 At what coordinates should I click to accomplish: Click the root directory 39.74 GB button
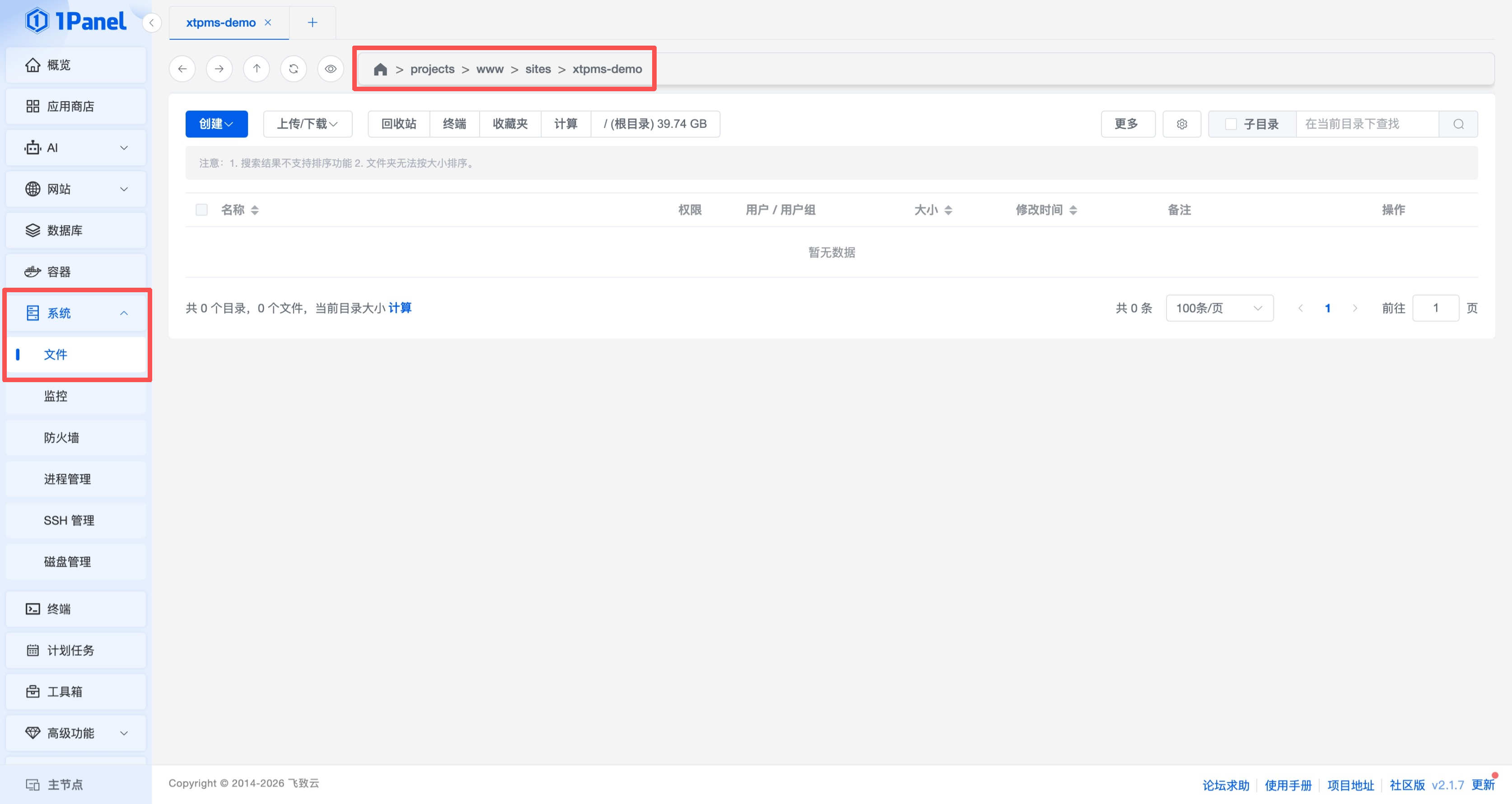[x=656, y=124]
